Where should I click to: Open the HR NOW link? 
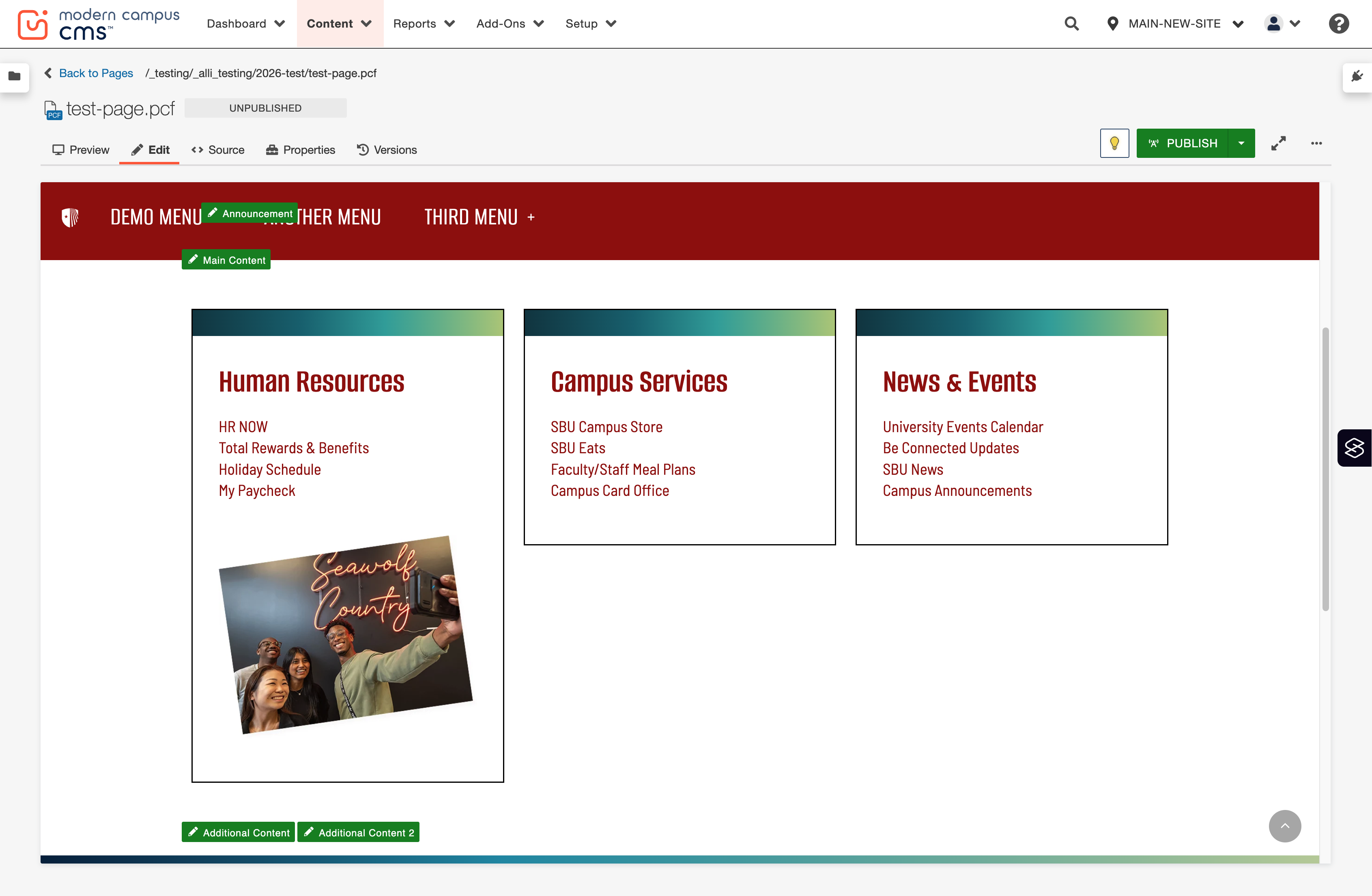tap(243, 426)
